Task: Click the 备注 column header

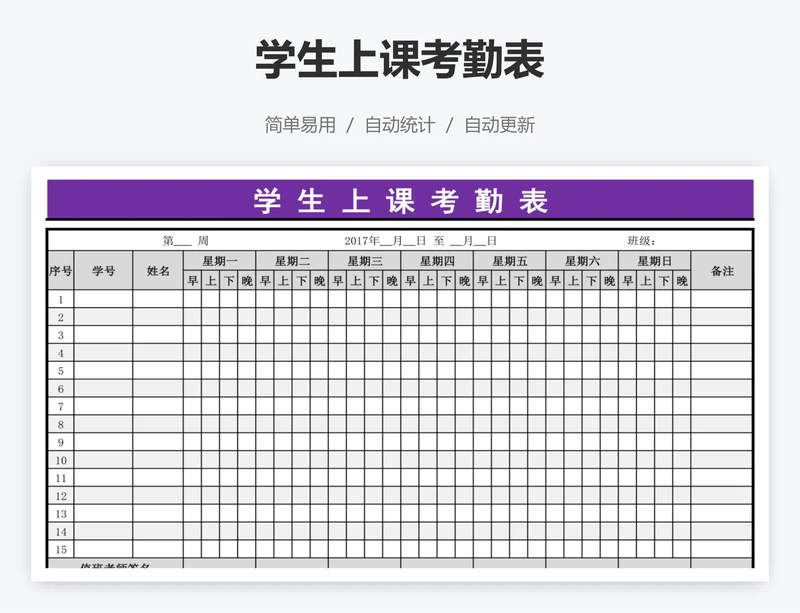Action: 722,271
